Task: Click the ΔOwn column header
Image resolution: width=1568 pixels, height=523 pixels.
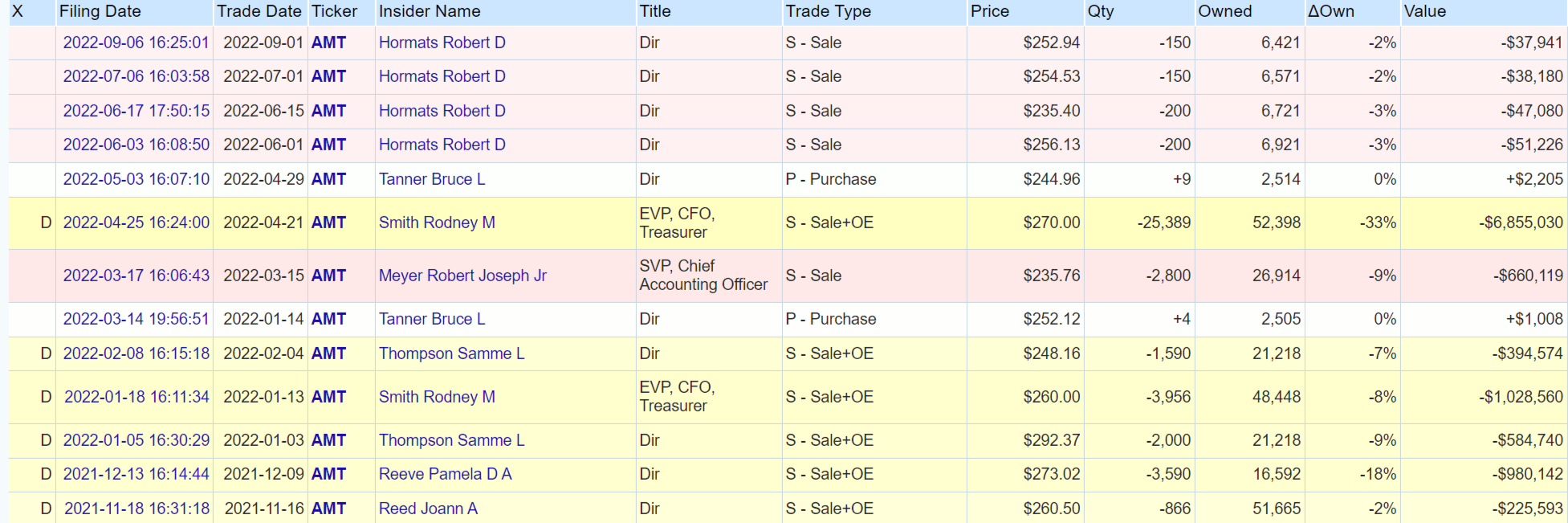Action: [1331, 11]
